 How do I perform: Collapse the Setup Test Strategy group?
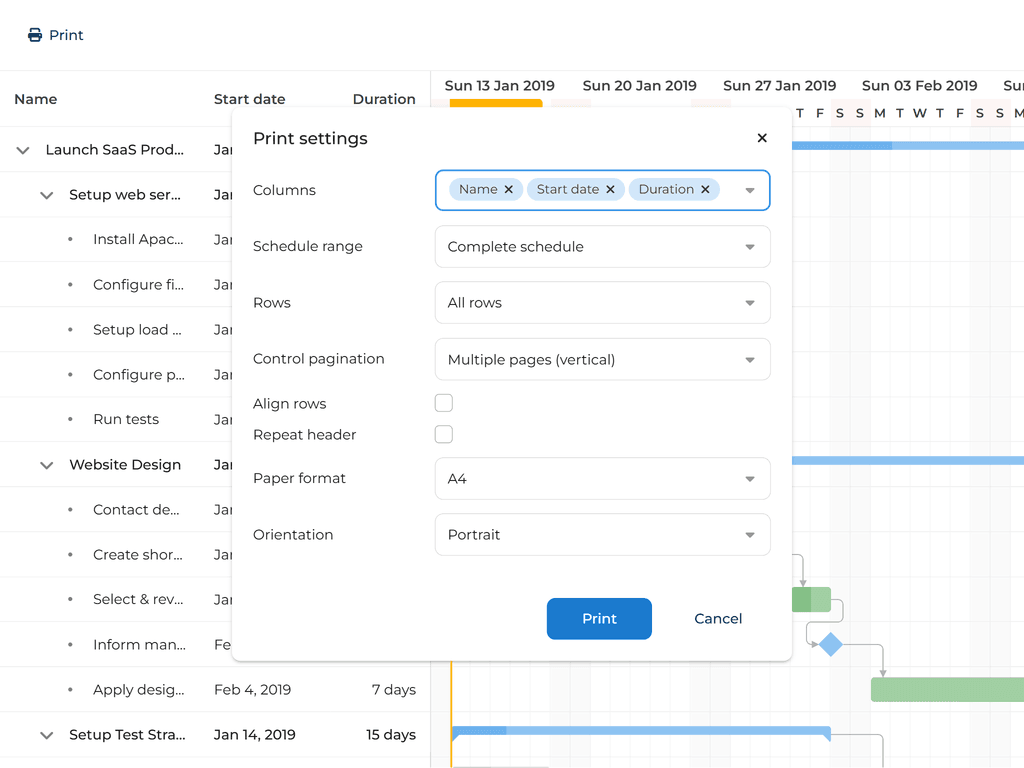coord(47,735)
